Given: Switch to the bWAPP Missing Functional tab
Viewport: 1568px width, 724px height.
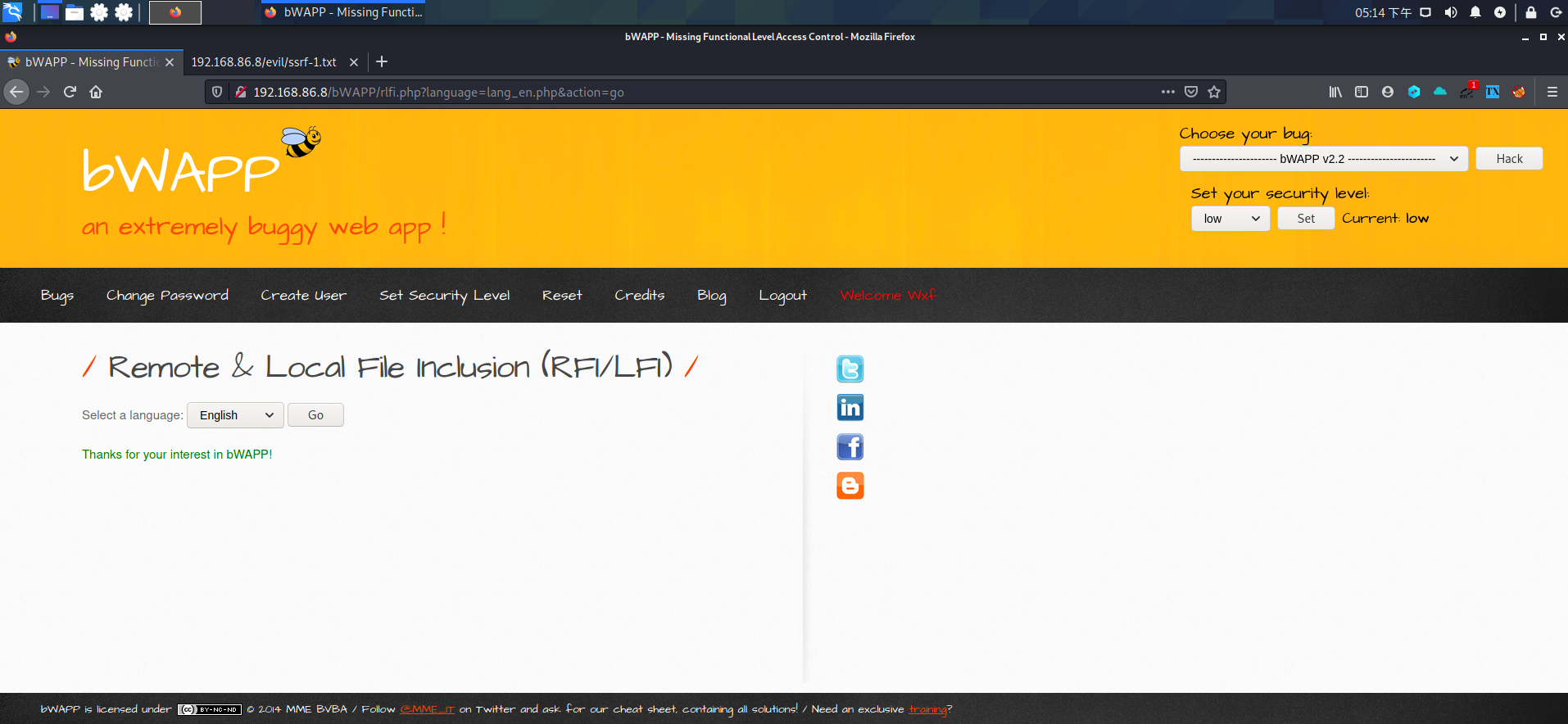Looking at the screenshot, I should point(90,62).
